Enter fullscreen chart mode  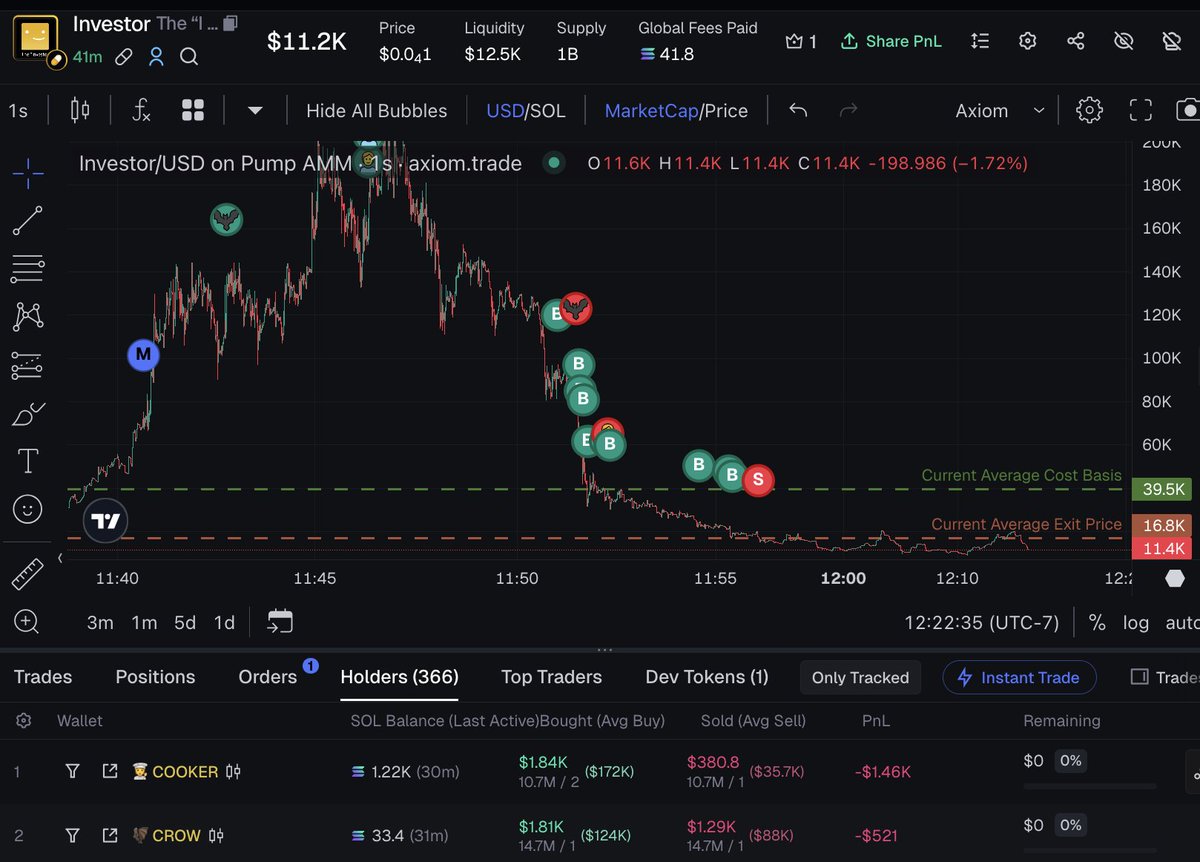coord(1140,110)
